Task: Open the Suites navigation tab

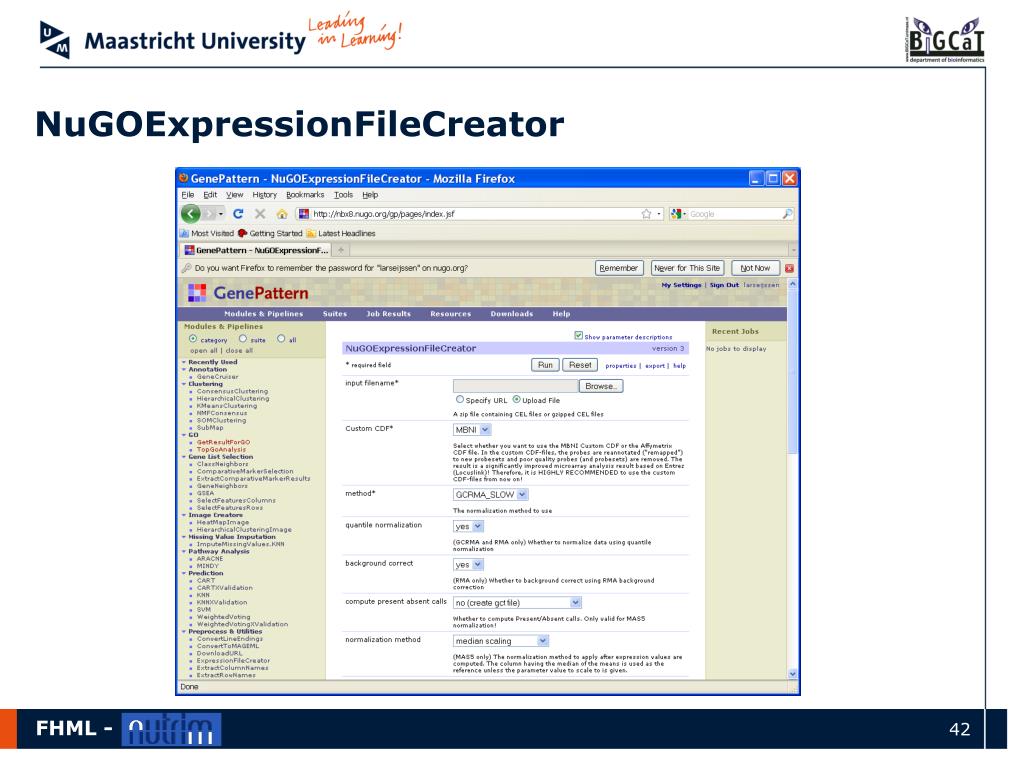Action: pos(334,314)
